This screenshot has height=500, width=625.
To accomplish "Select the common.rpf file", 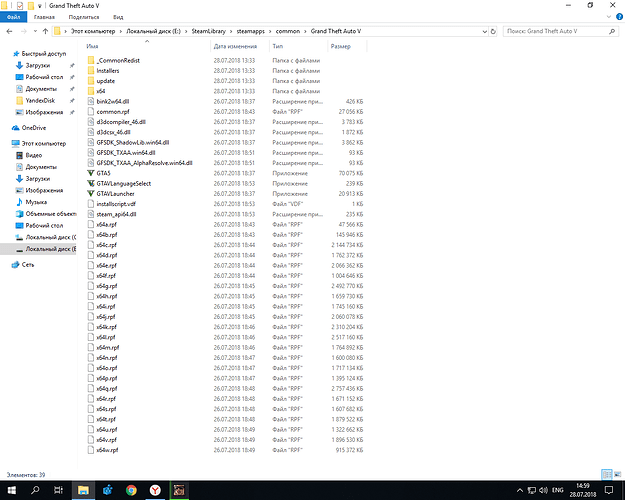I will [112, 110].
